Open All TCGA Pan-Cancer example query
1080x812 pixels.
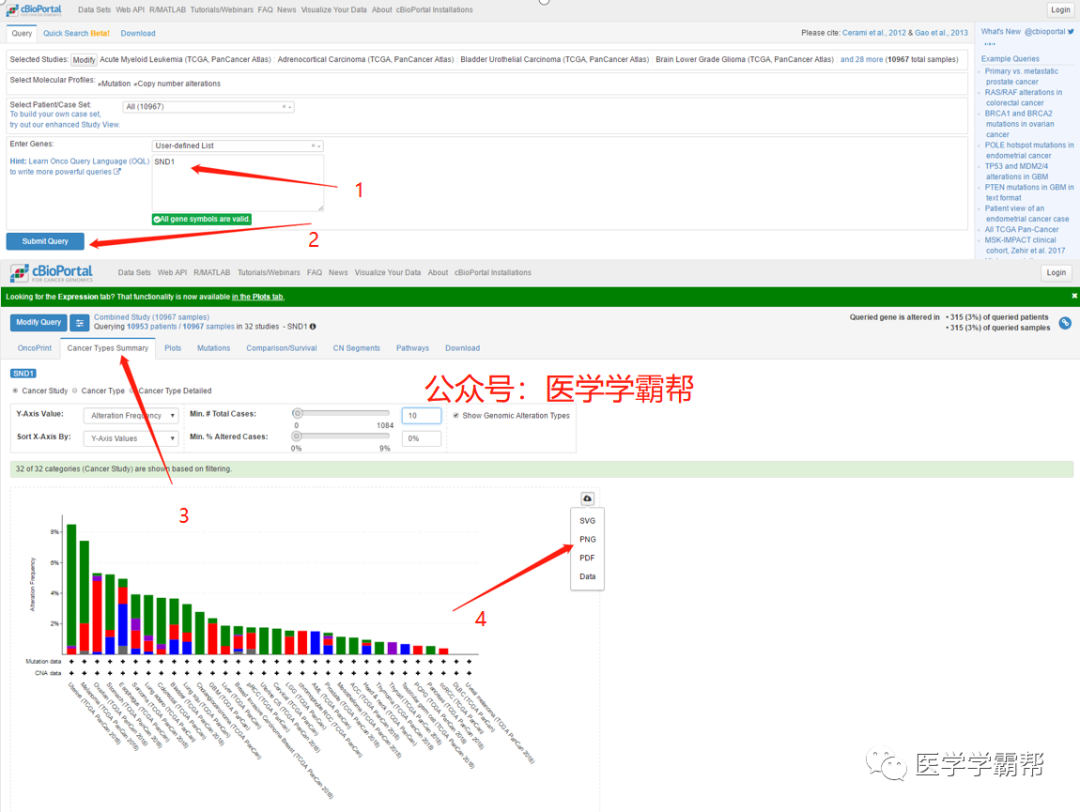pyautogui.click(x=1021, y=229)
